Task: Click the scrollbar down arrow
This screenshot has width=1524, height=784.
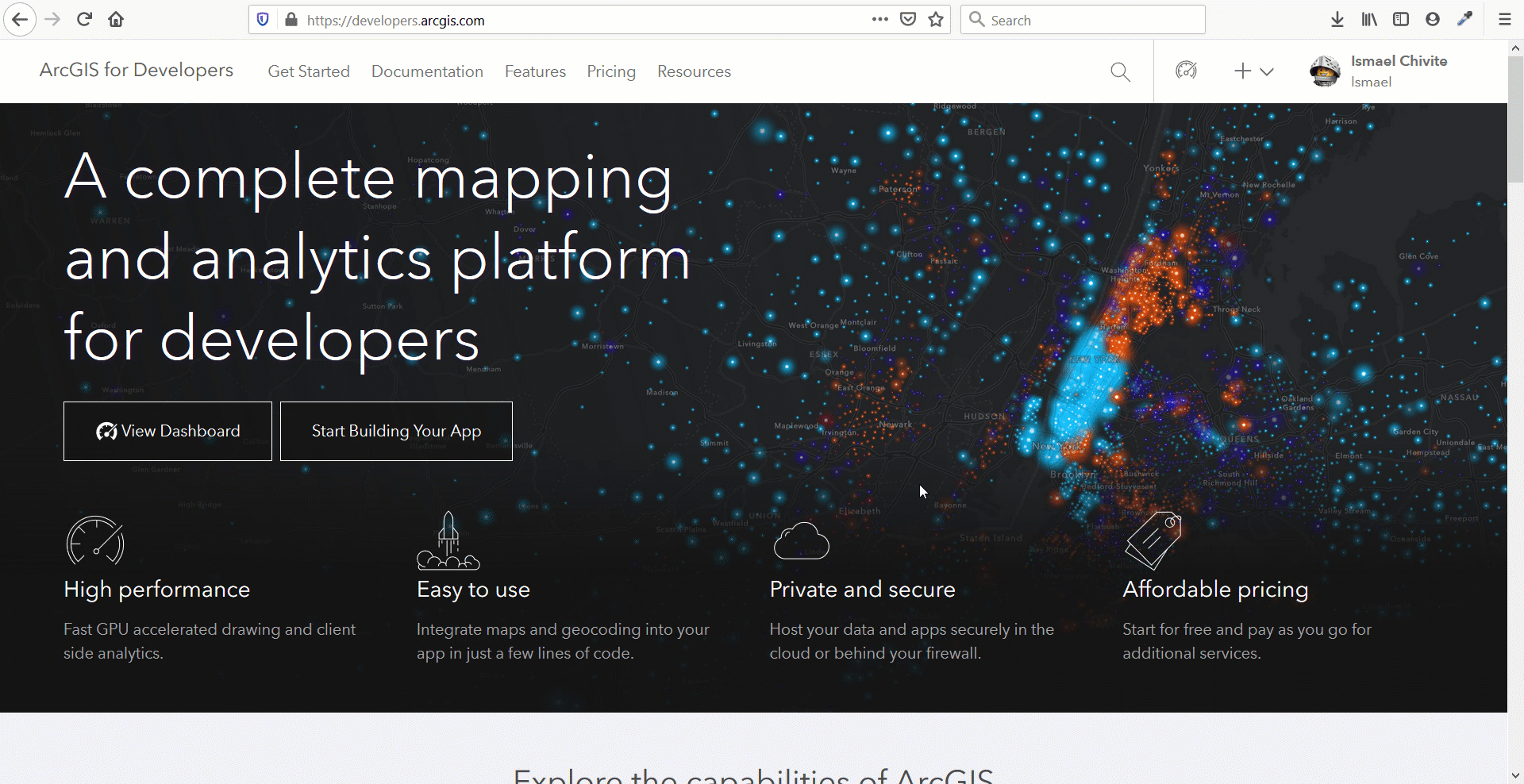Action: 1515,776
